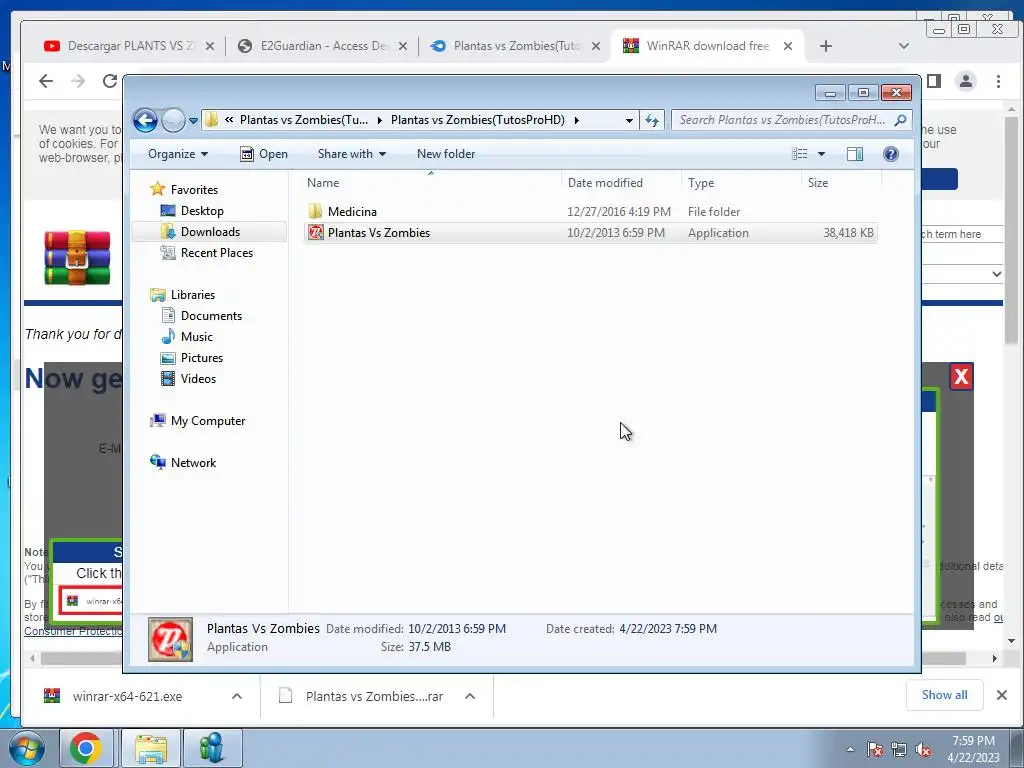
Task: Change your view icon in Explorer
Action: tap(800, 154)
